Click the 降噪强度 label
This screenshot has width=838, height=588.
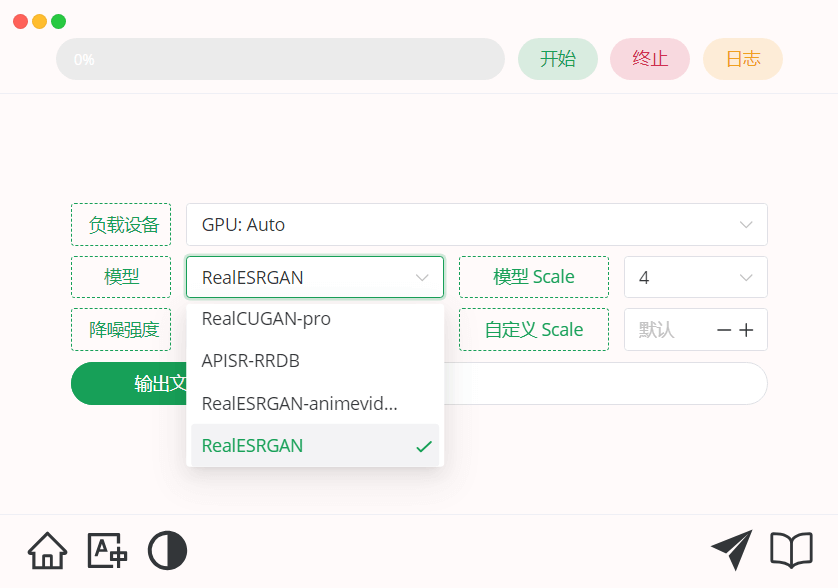click(121, 329)
